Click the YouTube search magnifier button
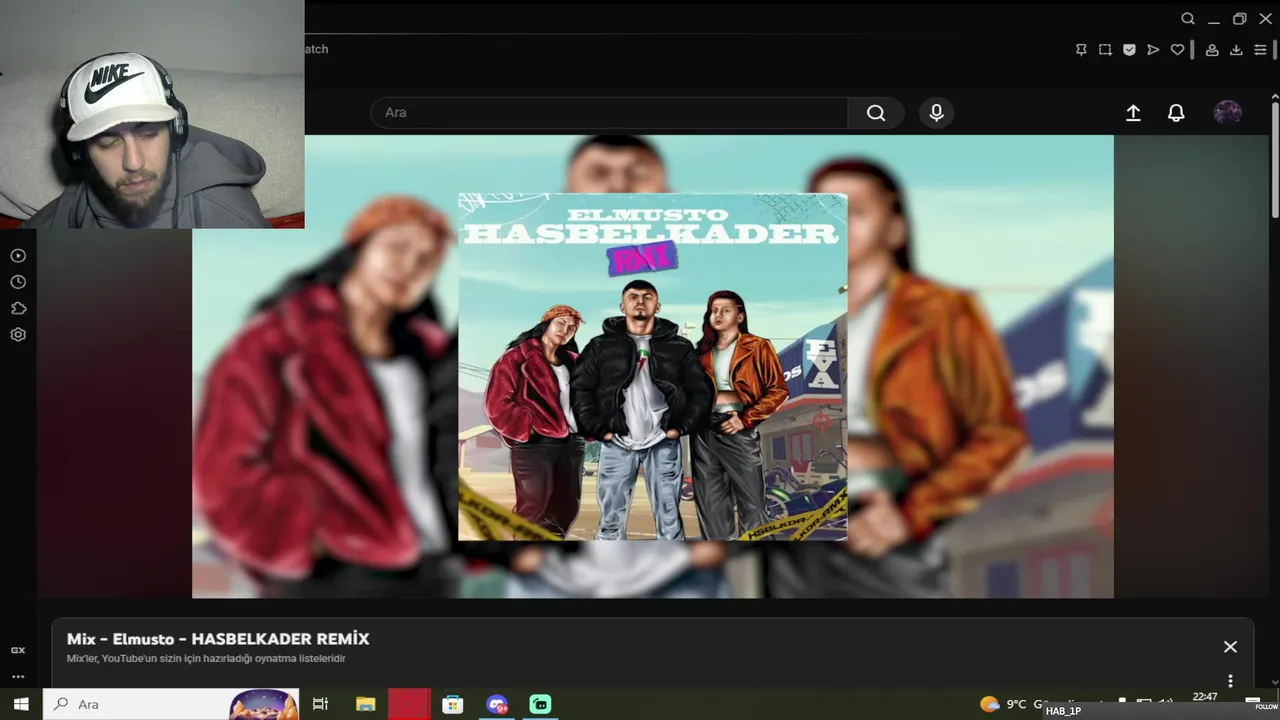1280x720 pixels. [x=876, y=113]
